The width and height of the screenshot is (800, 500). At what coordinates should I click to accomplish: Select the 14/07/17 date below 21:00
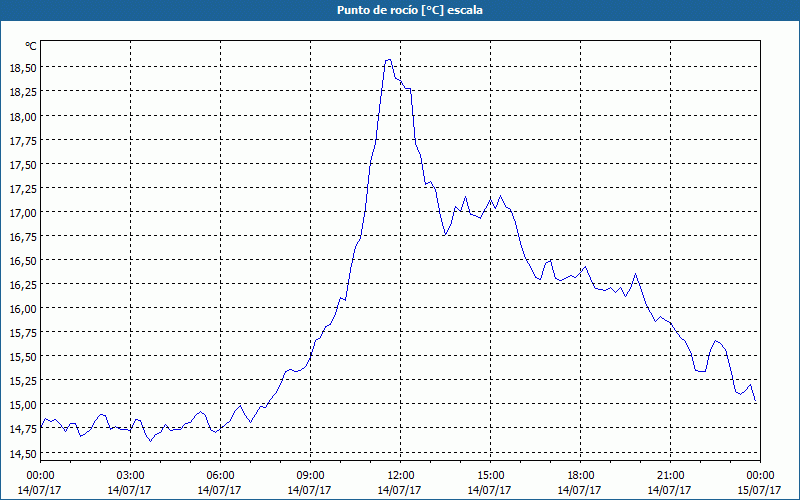coord(670,490)
